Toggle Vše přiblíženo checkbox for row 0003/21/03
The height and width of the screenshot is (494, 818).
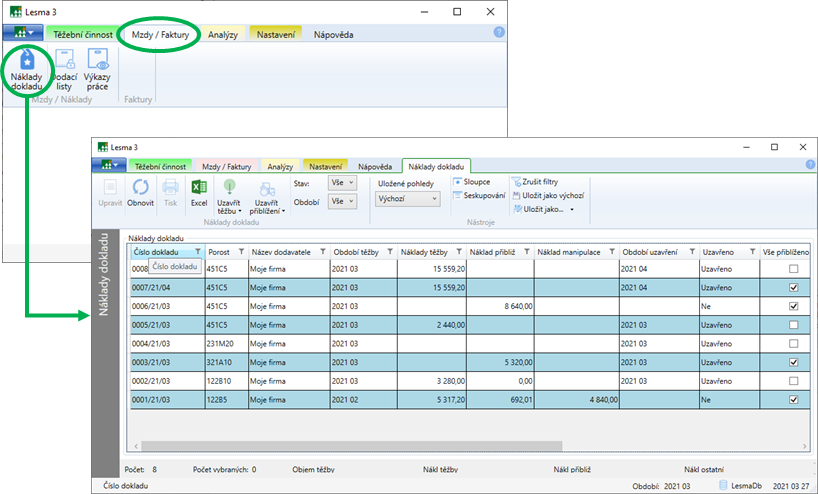point(793,362)
